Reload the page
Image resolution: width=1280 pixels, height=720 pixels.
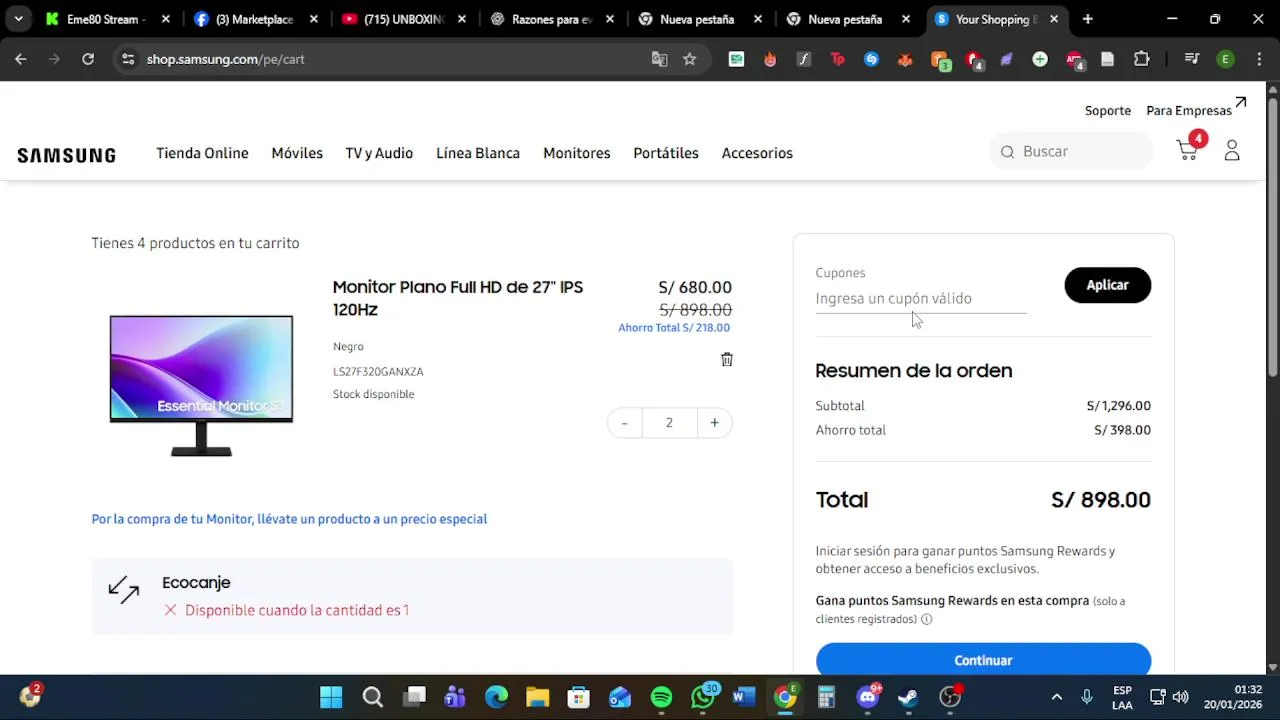tap(88, 59)
